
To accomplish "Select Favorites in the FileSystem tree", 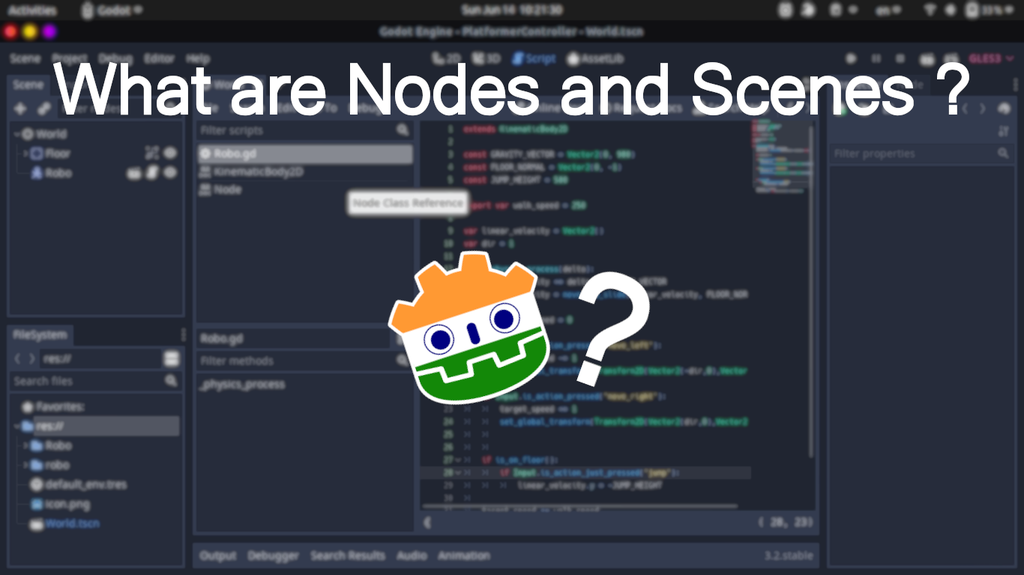I will pos(52,407).
